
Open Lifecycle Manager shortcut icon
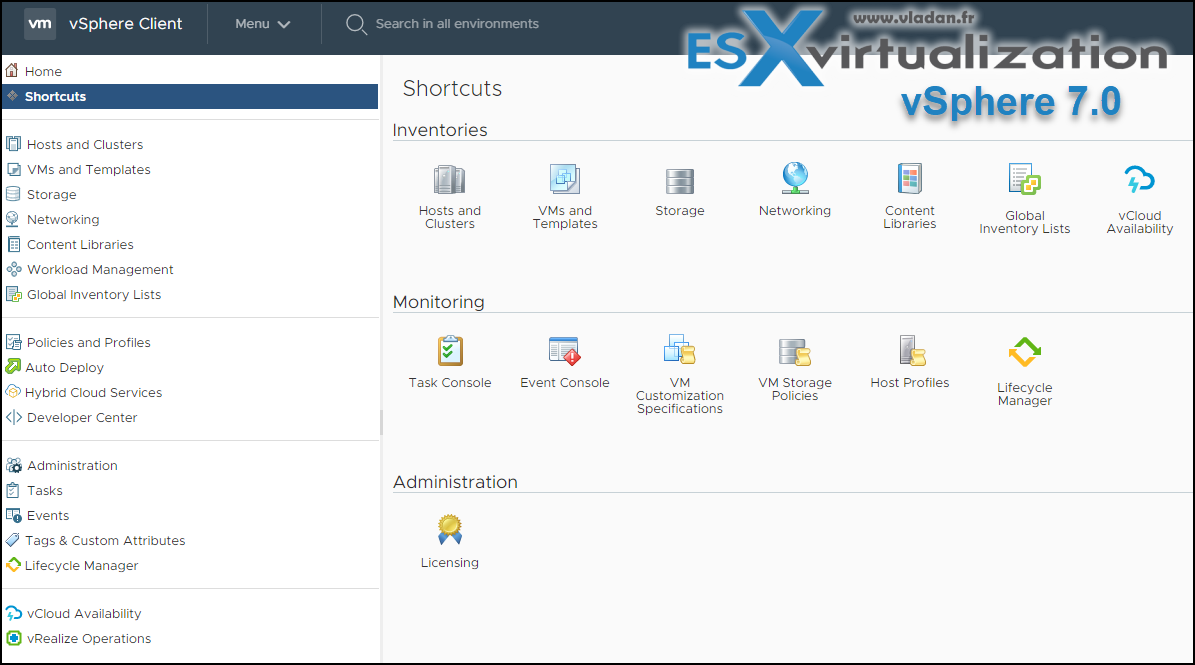1024,352
